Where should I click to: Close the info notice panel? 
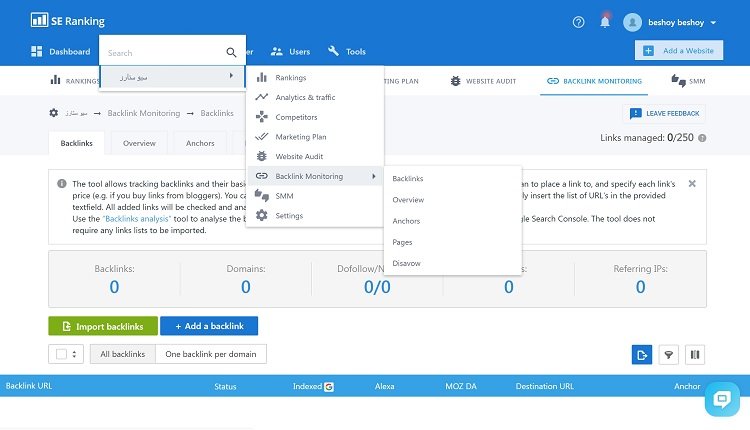coord(692,183)
